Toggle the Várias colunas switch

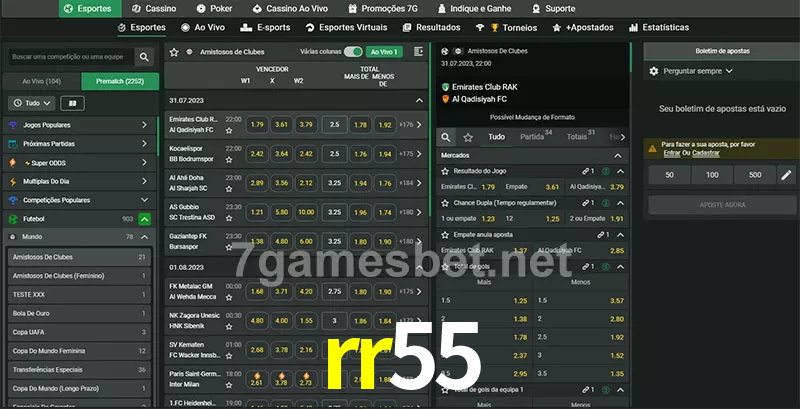[x=353, y=51]
